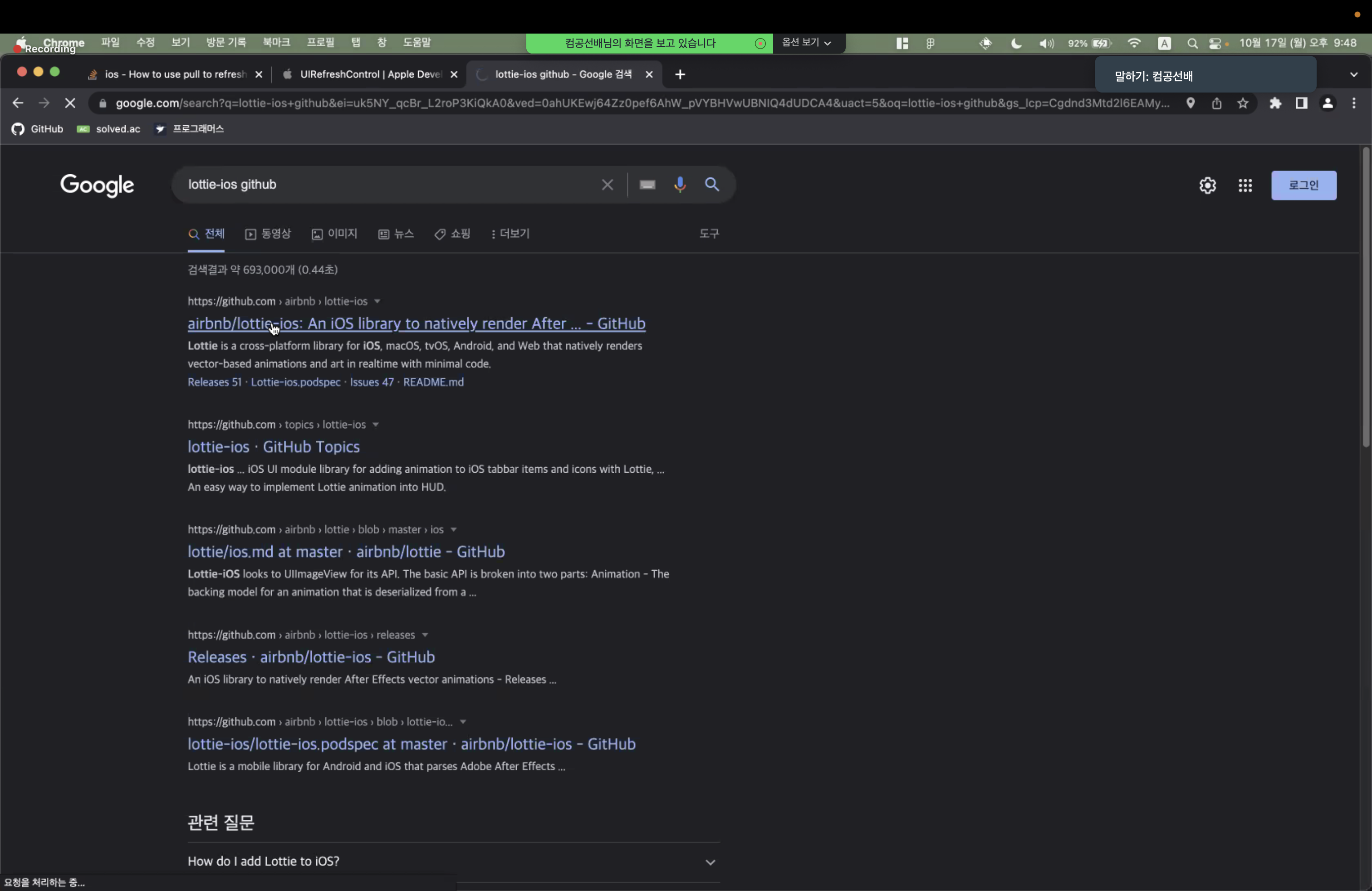Close the lottie-ios github search tab
1372x891 pixels.
pos(649,74)
